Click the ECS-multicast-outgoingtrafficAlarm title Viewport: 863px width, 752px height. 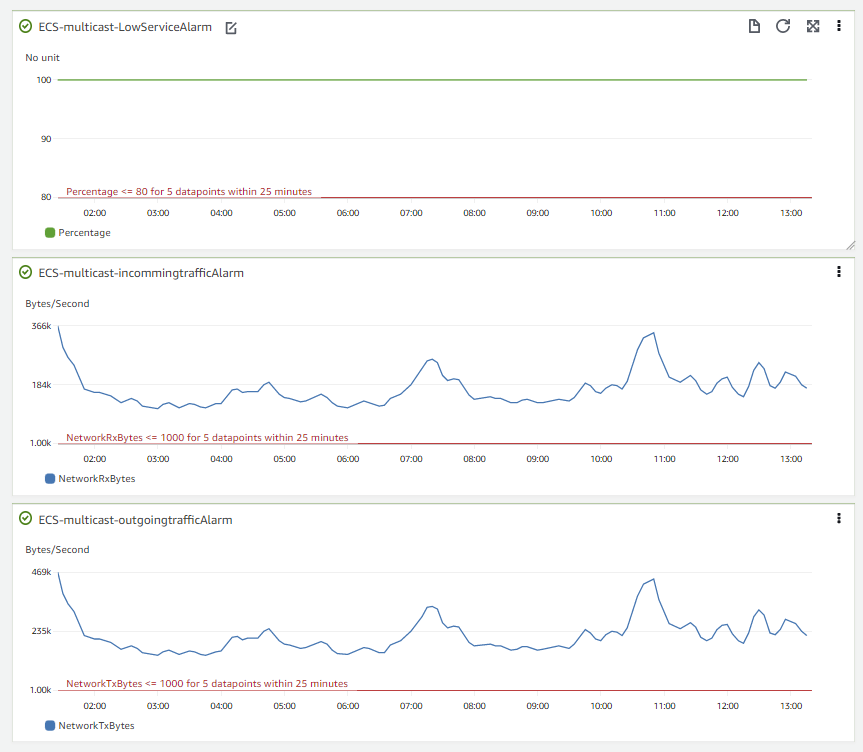(x=135, y=519)
